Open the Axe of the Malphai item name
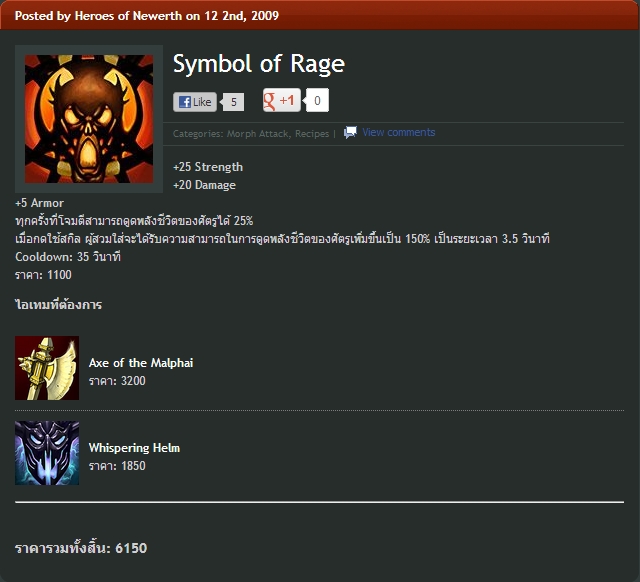The image size is (640, 582). coord(141,363)
